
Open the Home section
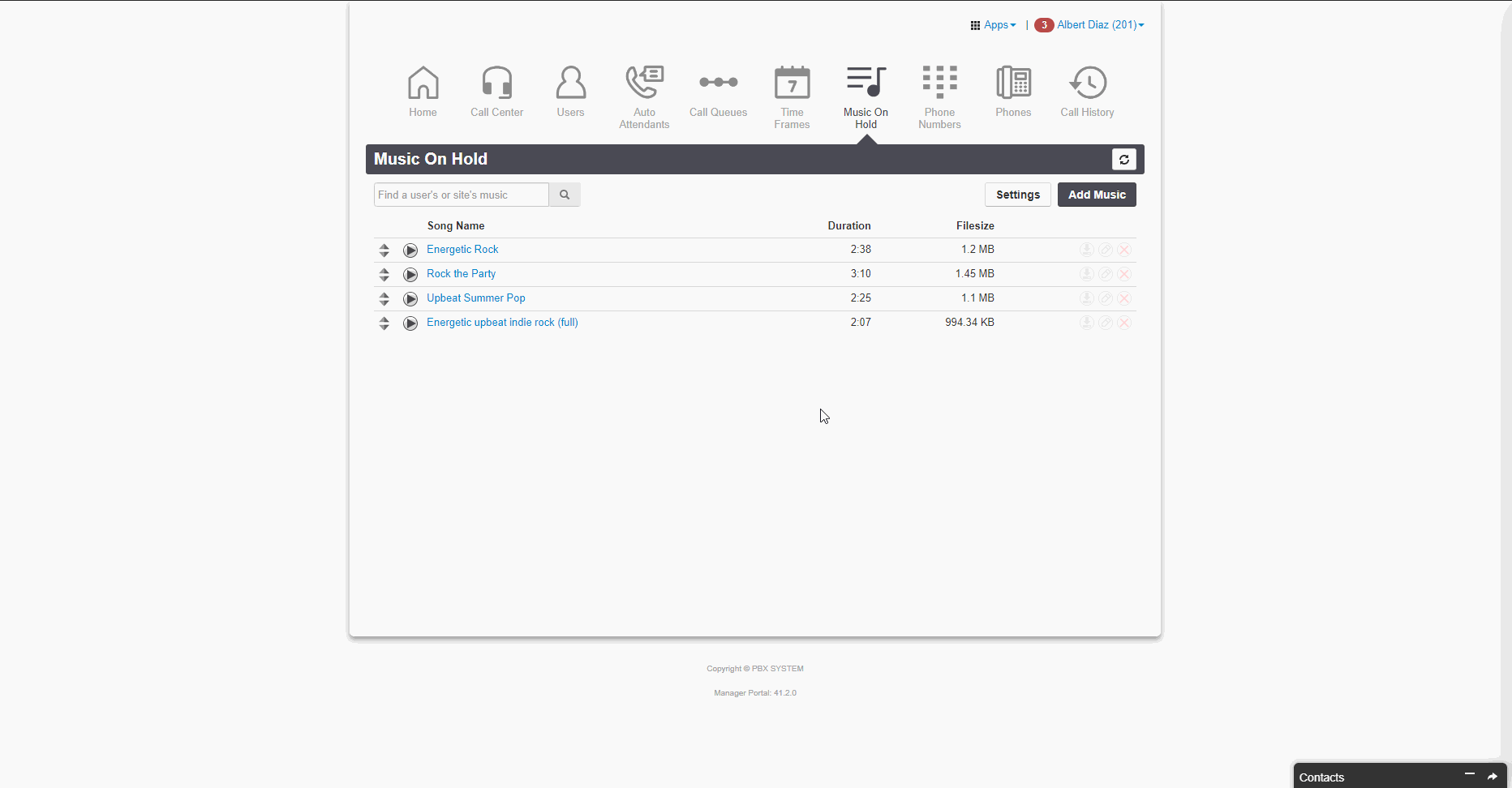pos(423,92)
